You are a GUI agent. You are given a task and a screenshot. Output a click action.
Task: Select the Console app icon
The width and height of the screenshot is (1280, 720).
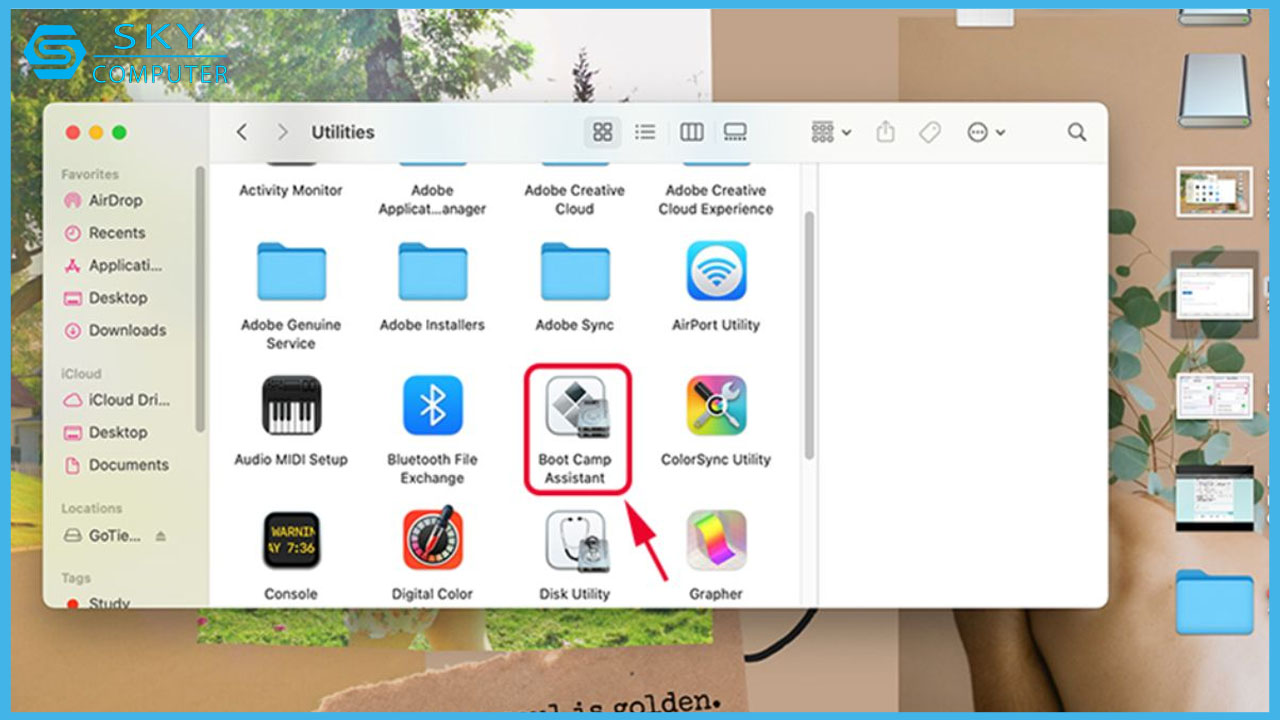tap(291, 540)
